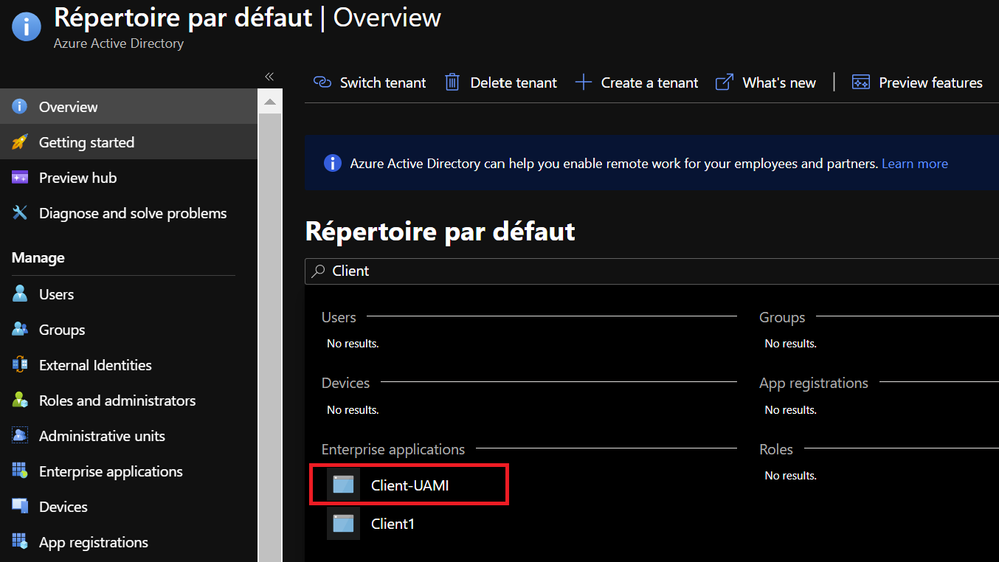999x562 pixels.
Task: Click the Client-UAMI application icon
Action: pos(343,485)
